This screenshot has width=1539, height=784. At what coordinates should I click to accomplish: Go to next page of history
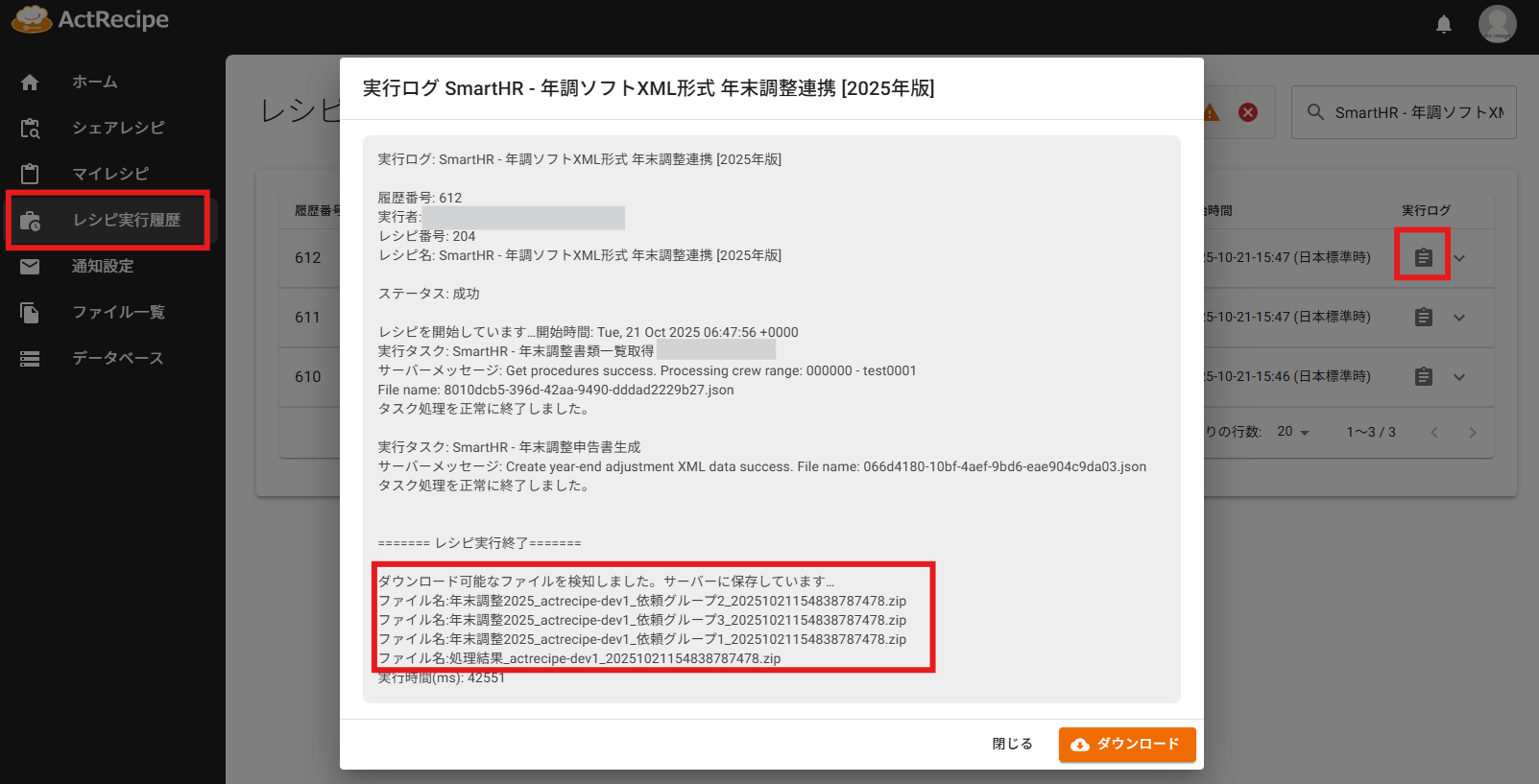(x=1473, y=432)
